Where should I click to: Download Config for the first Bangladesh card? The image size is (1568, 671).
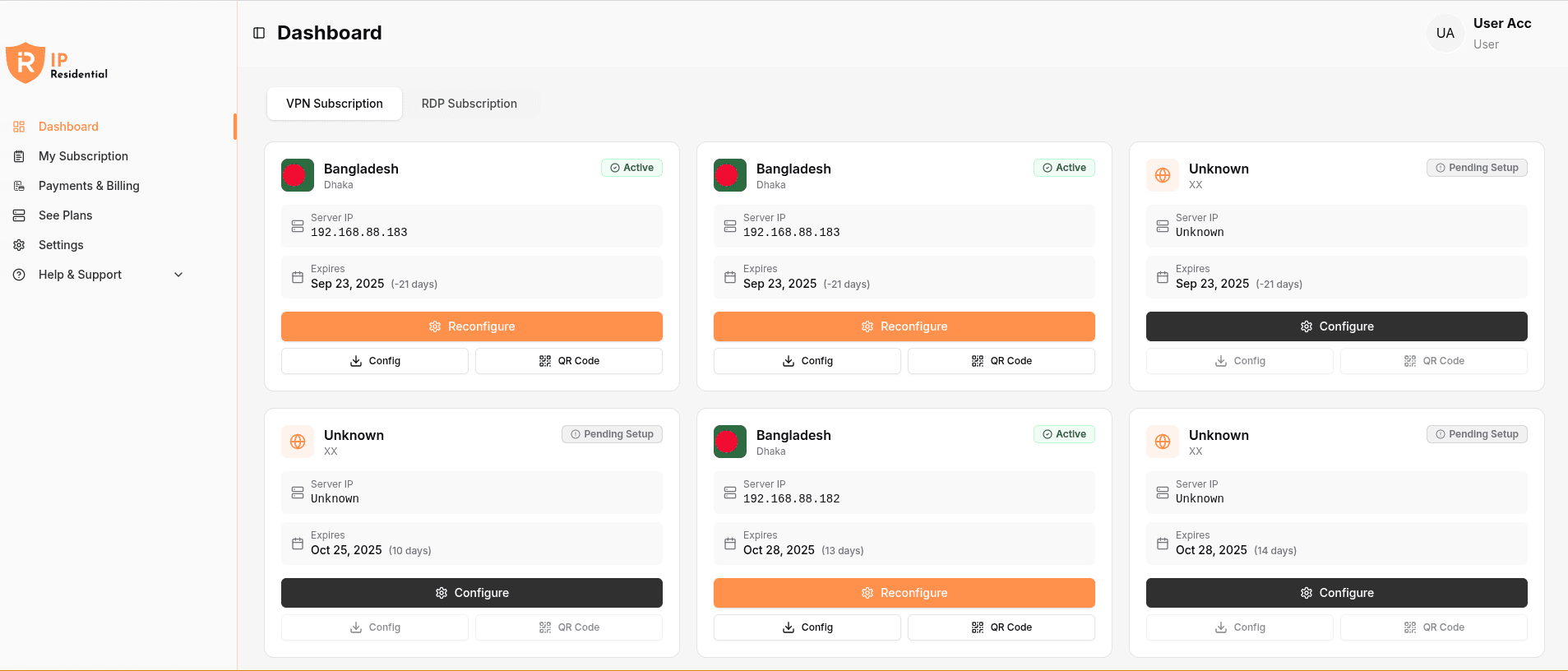point(375,361)
